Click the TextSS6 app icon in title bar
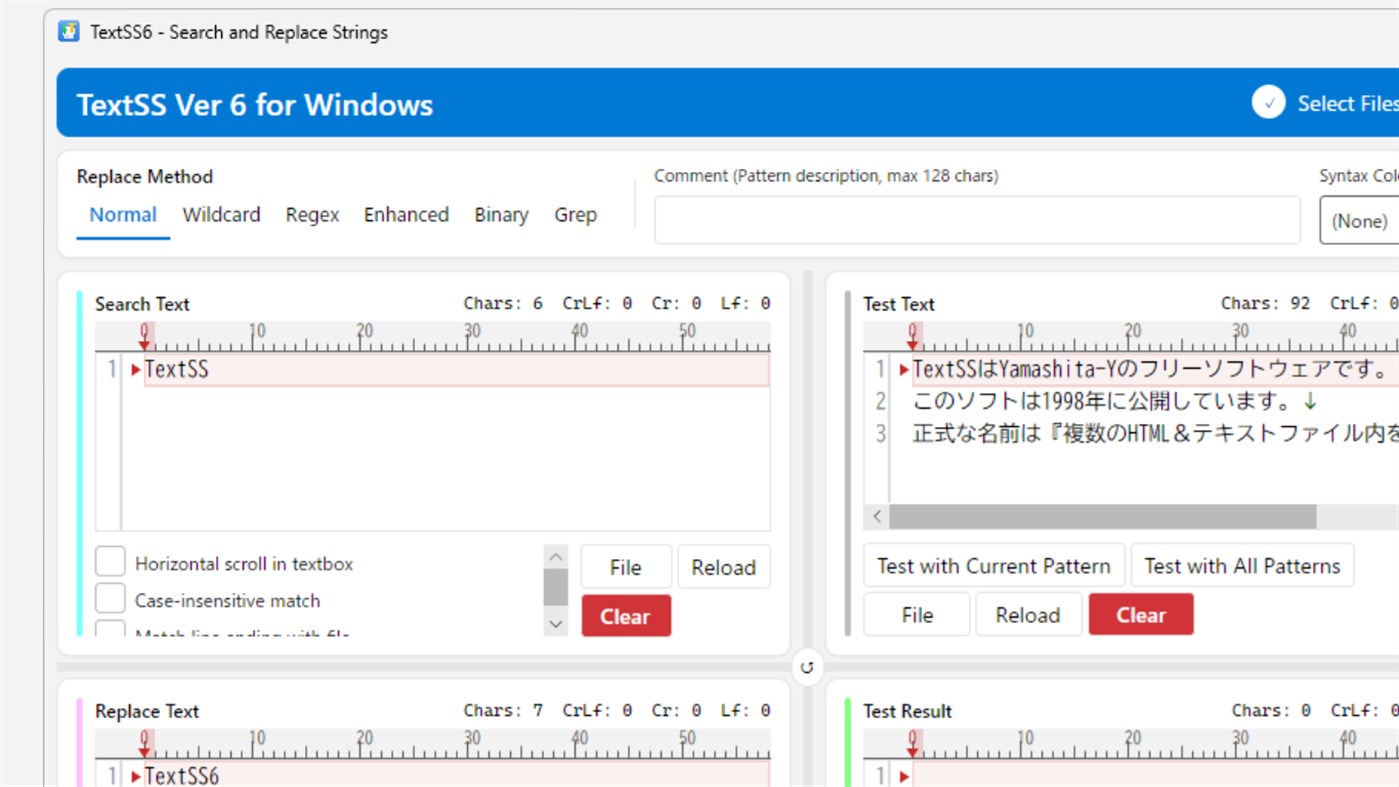1399x787 pixels. (68, 31)
